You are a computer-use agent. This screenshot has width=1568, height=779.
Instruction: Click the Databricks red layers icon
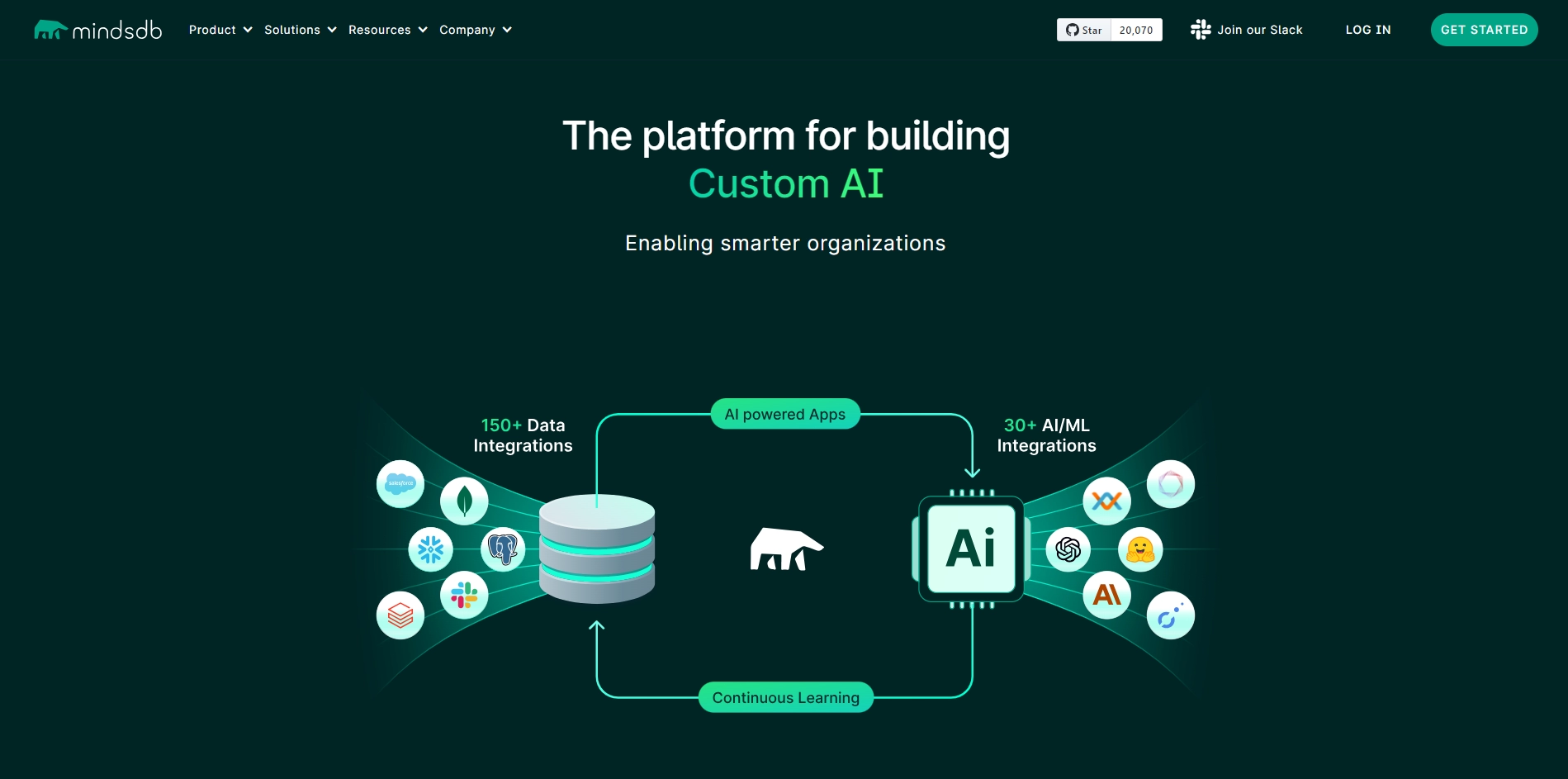point(400,615)
